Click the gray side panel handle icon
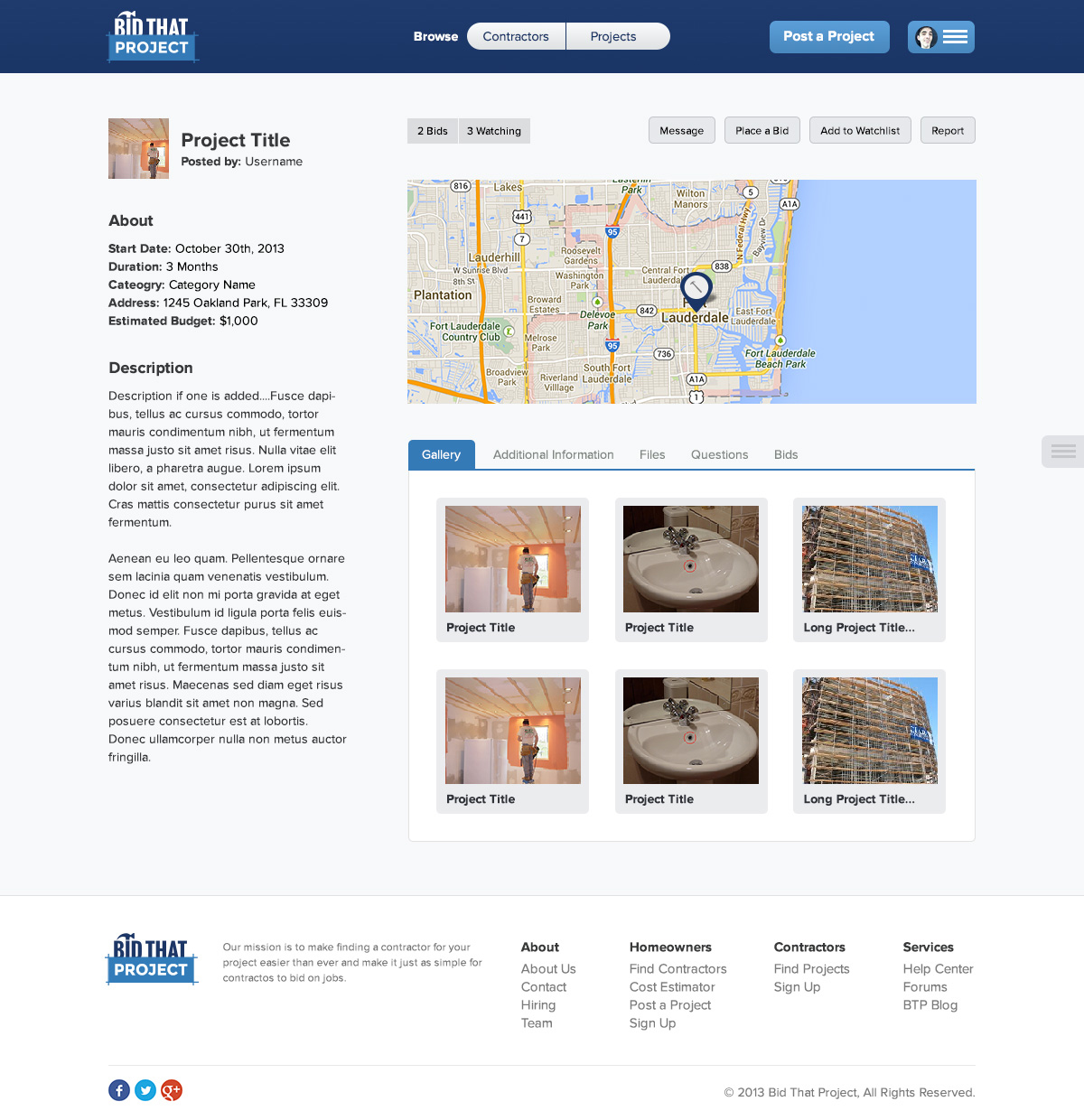 (1063, 452)
